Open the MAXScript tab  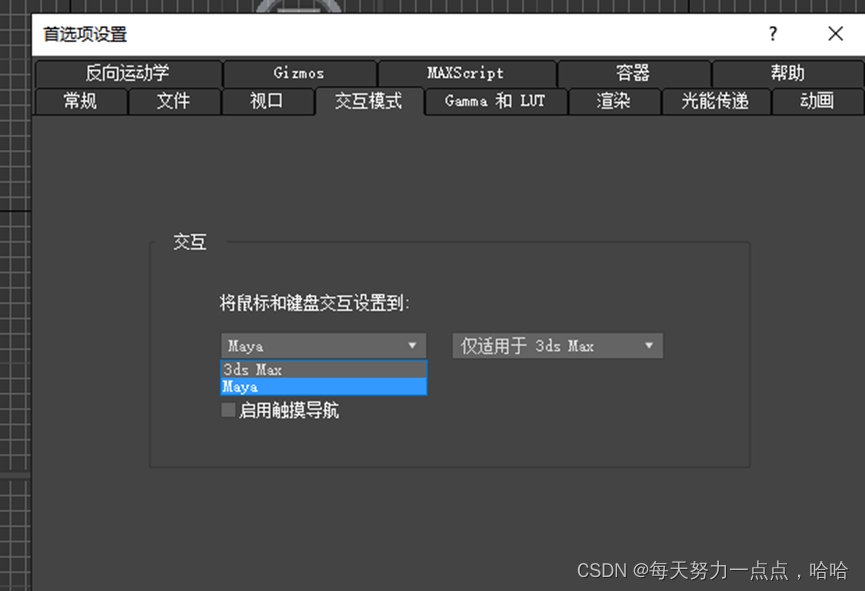466,73
